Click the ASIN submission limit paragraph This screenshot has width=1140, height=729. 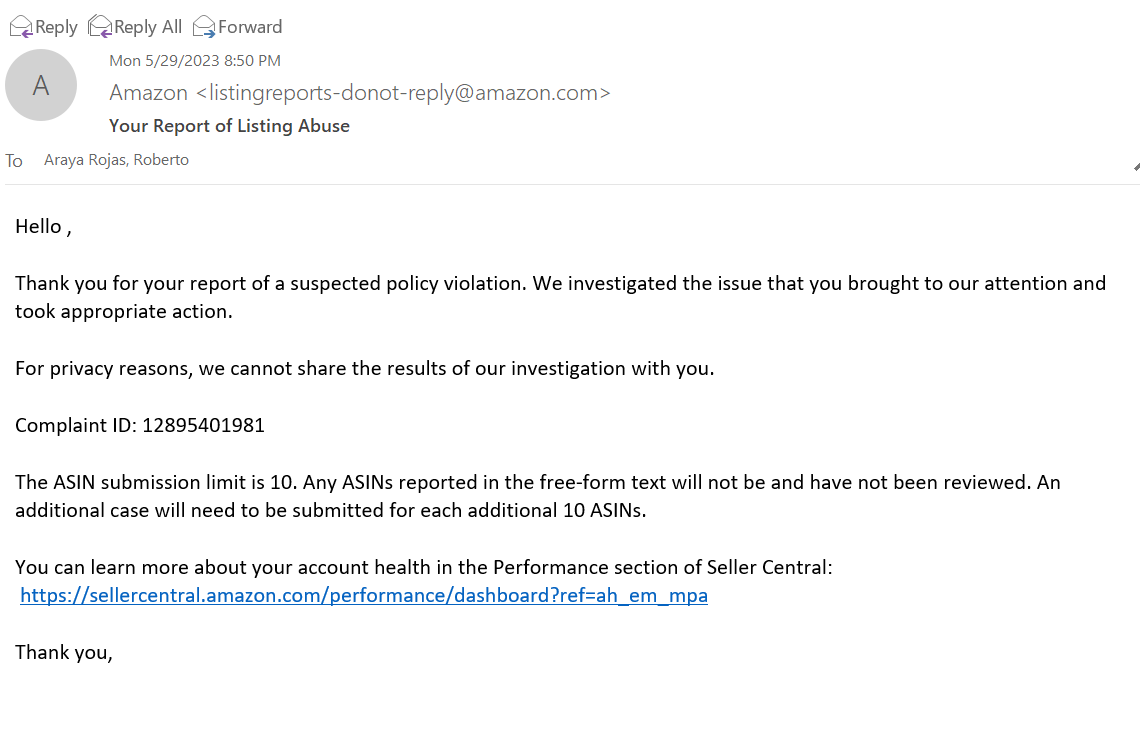(538, 496)
